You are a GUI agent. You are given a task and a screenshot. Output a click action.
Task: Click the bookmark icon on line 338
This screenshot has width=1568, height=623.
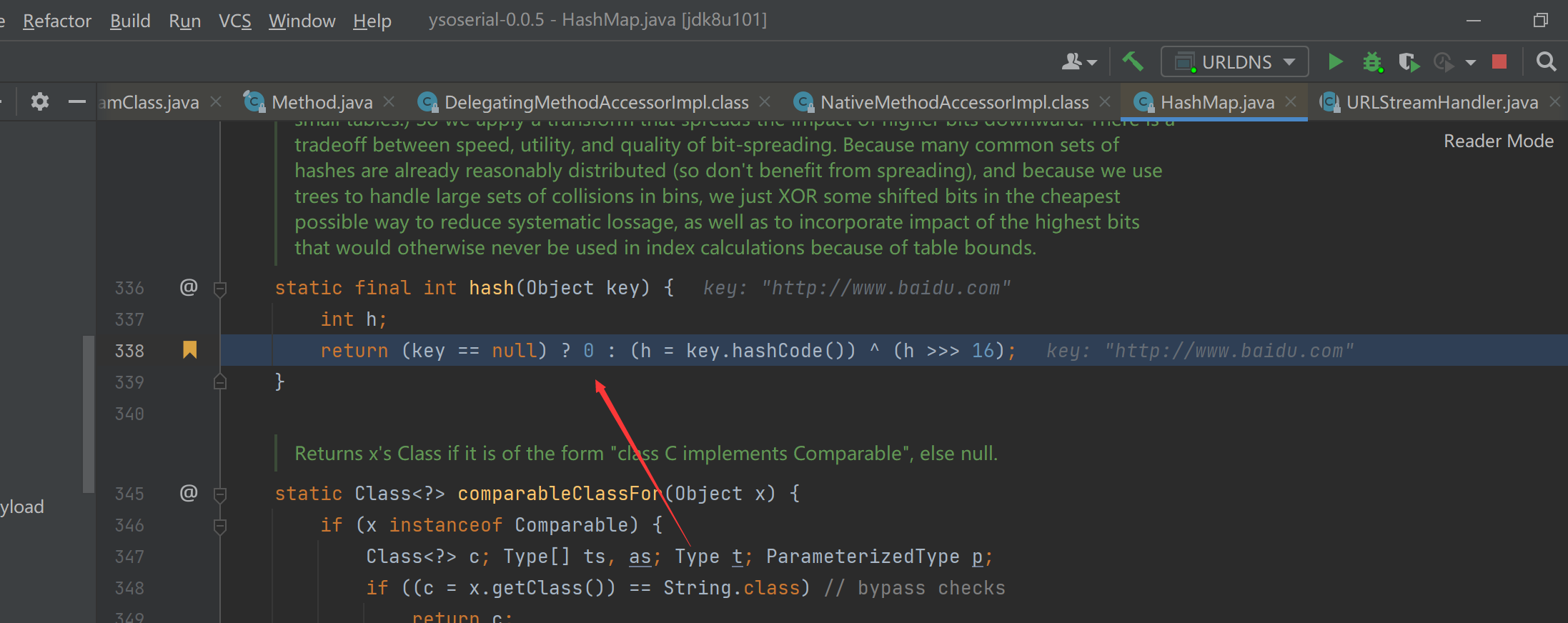(x=189, y=350)
